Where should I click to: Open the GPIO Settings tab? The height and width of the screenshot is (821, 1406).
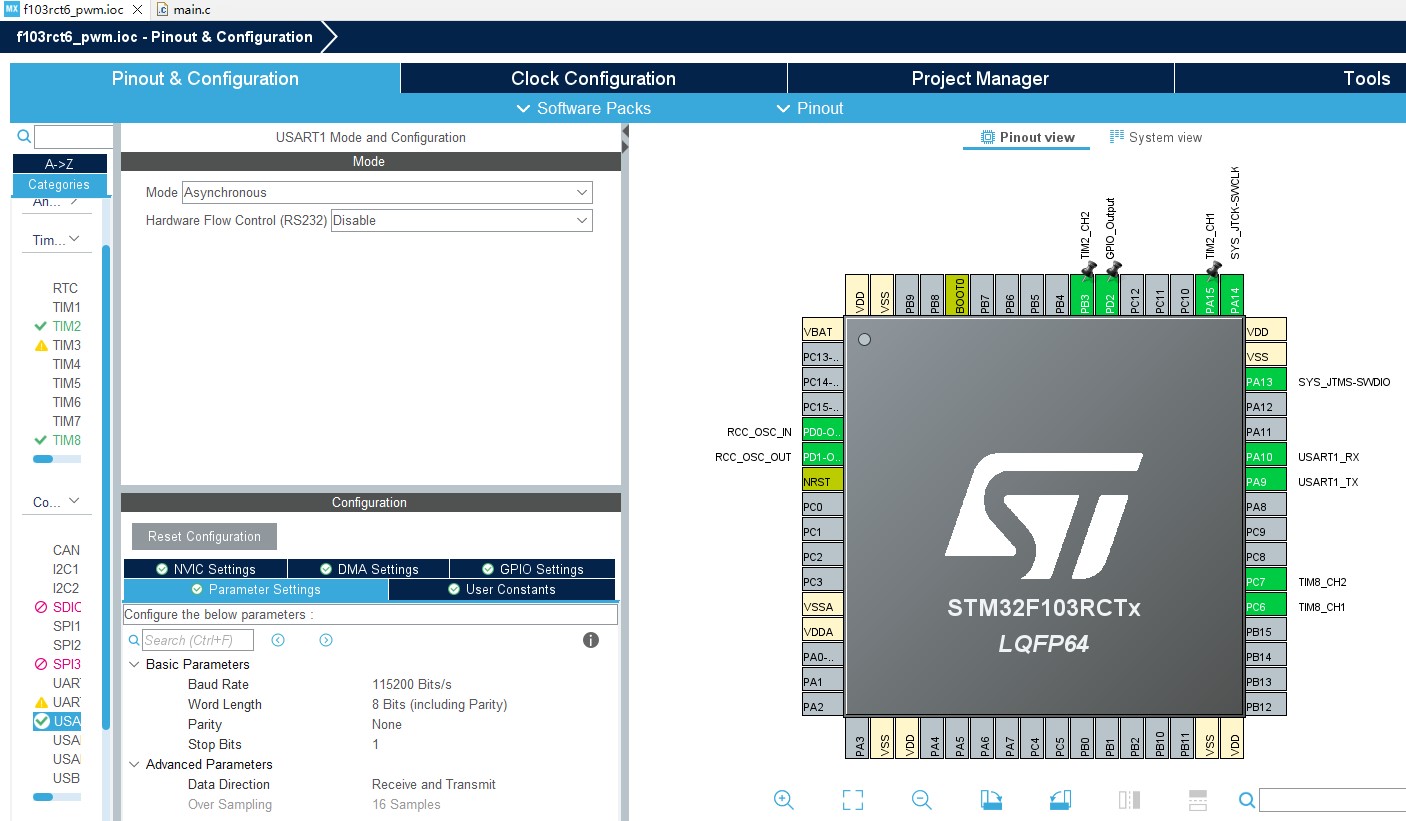click(x=532, y=569)
